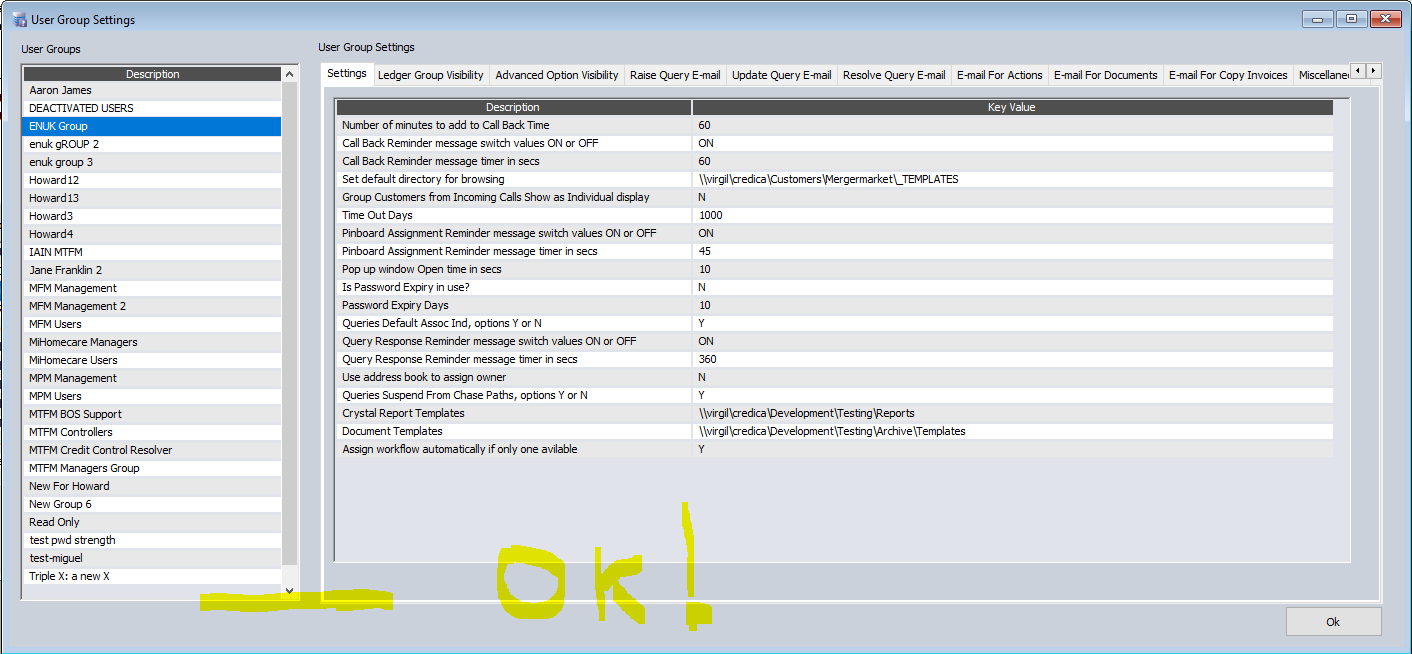Click the Time Out Days value 1000

point(711,215)
